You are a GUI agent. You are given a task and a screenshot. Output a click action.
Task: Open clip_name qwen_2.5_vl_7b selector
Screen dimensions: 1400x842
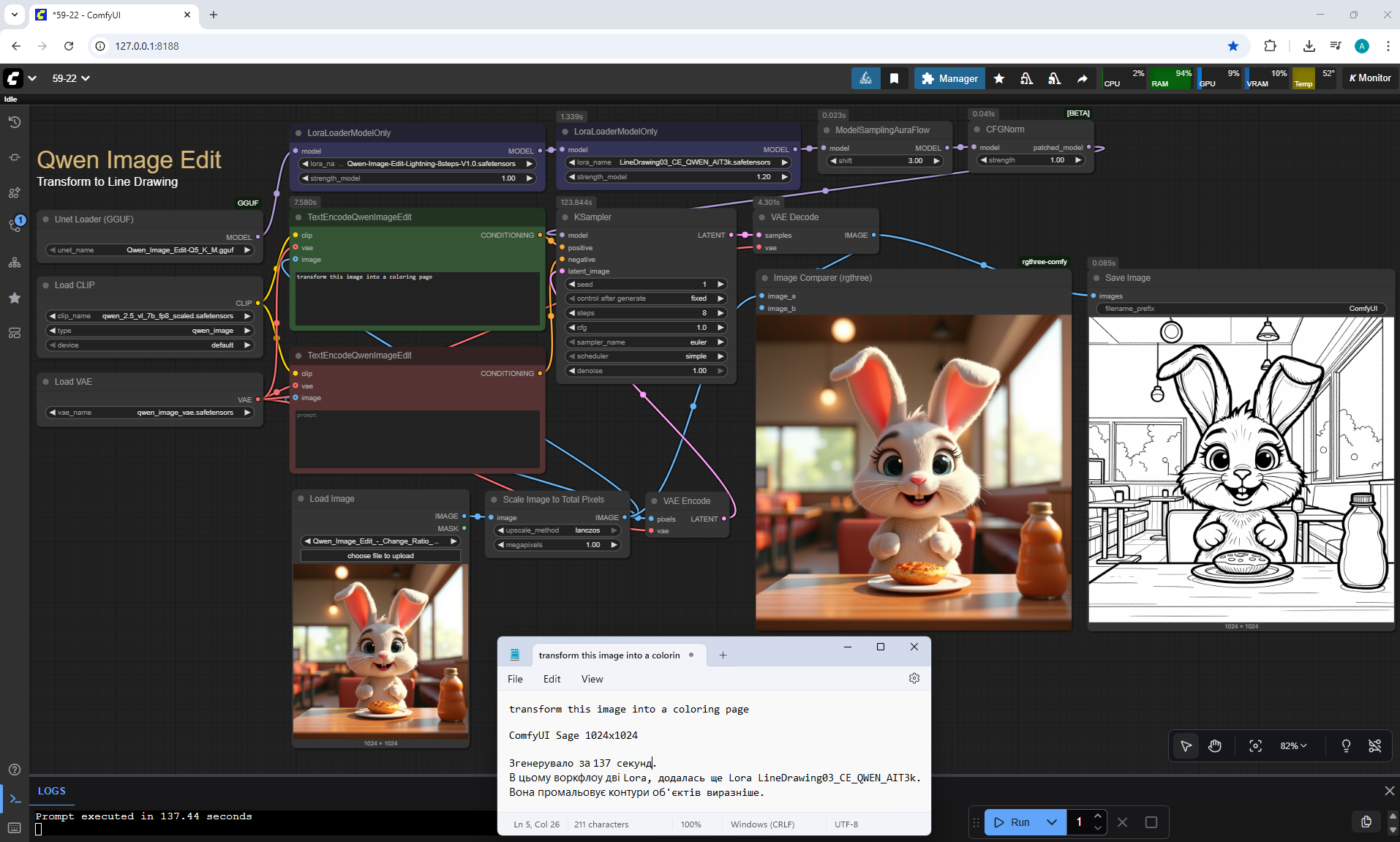pos(150,316)
